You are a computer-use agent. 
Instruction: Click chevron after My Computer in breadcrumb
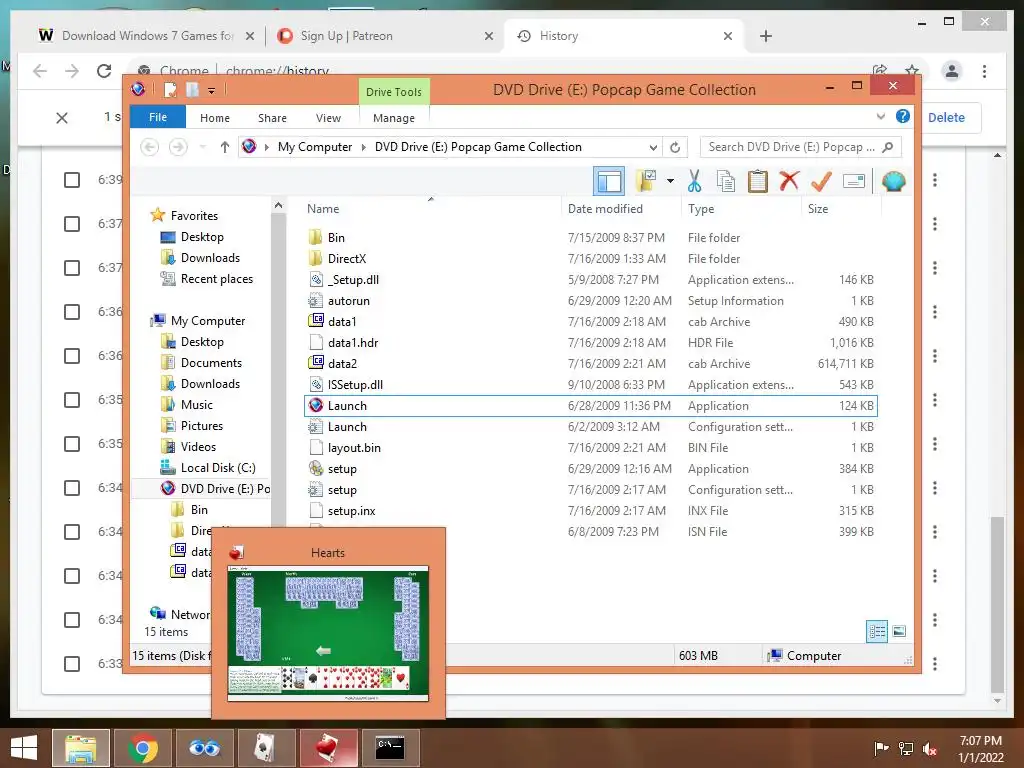(x=364, y=147)
